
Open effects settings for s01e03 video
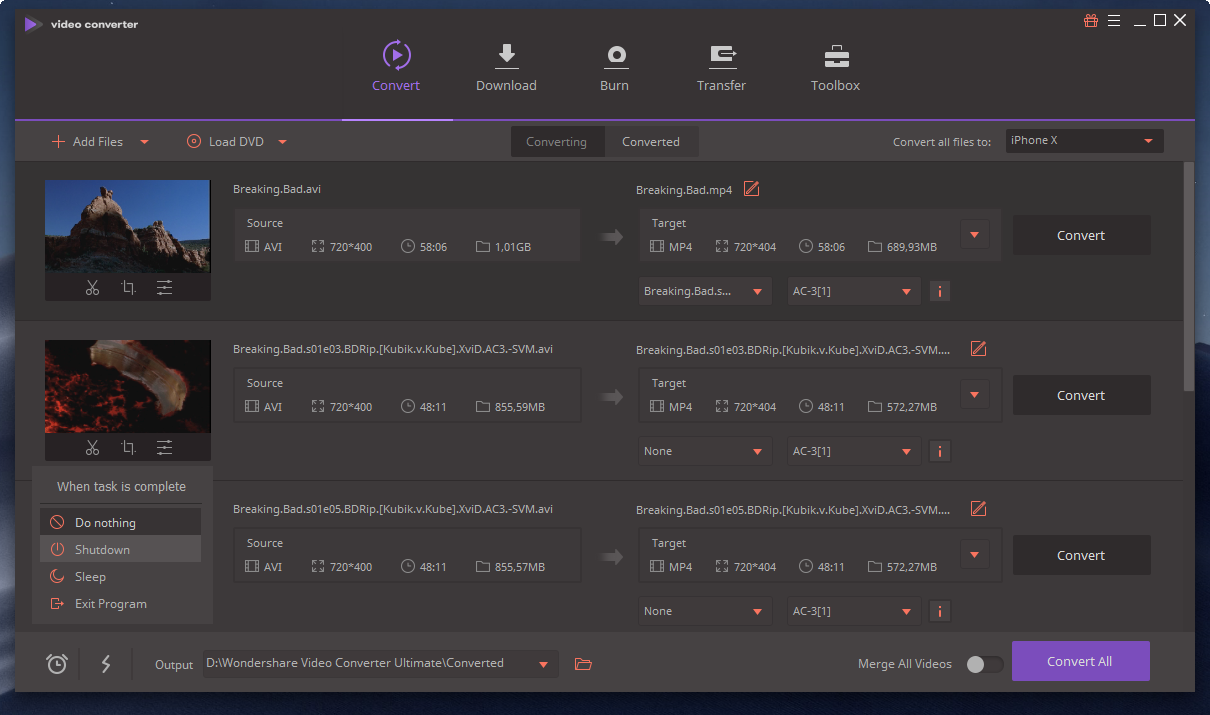[x=164, y=448]
